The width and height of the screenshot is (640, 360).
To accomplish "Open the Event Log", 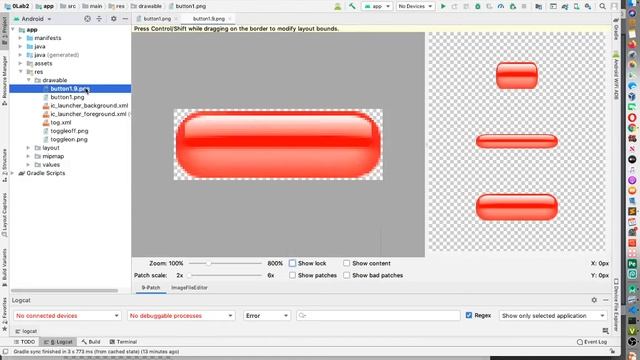I will [592, 342].
